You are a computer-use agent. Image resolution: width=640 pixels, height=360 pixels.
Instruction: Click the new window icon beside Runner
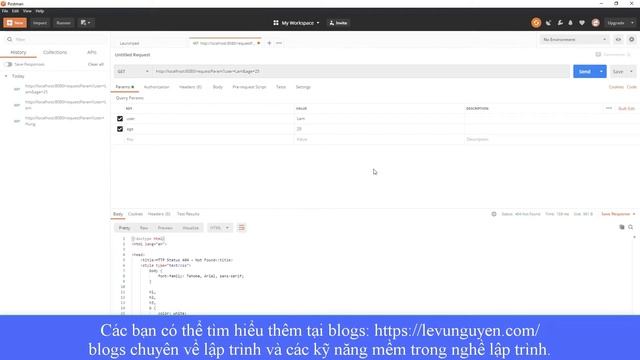tap(85, 23)
